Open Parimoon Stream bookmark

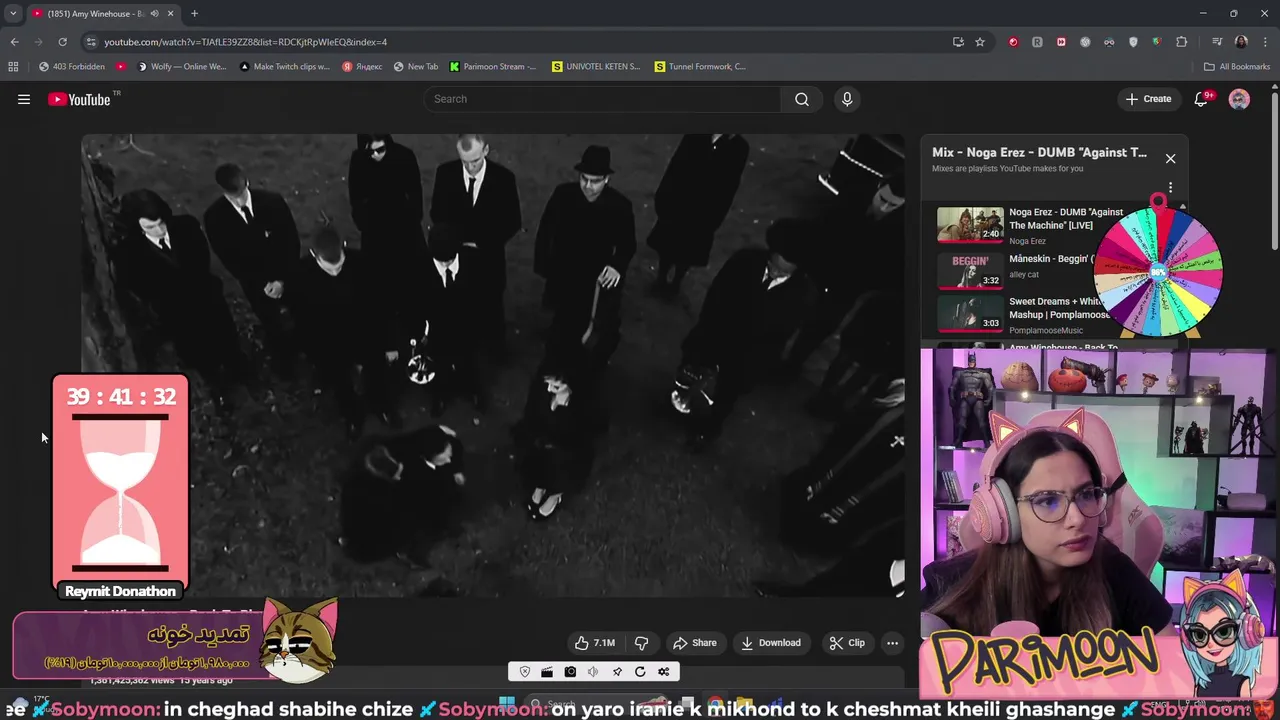pos(493,67)
